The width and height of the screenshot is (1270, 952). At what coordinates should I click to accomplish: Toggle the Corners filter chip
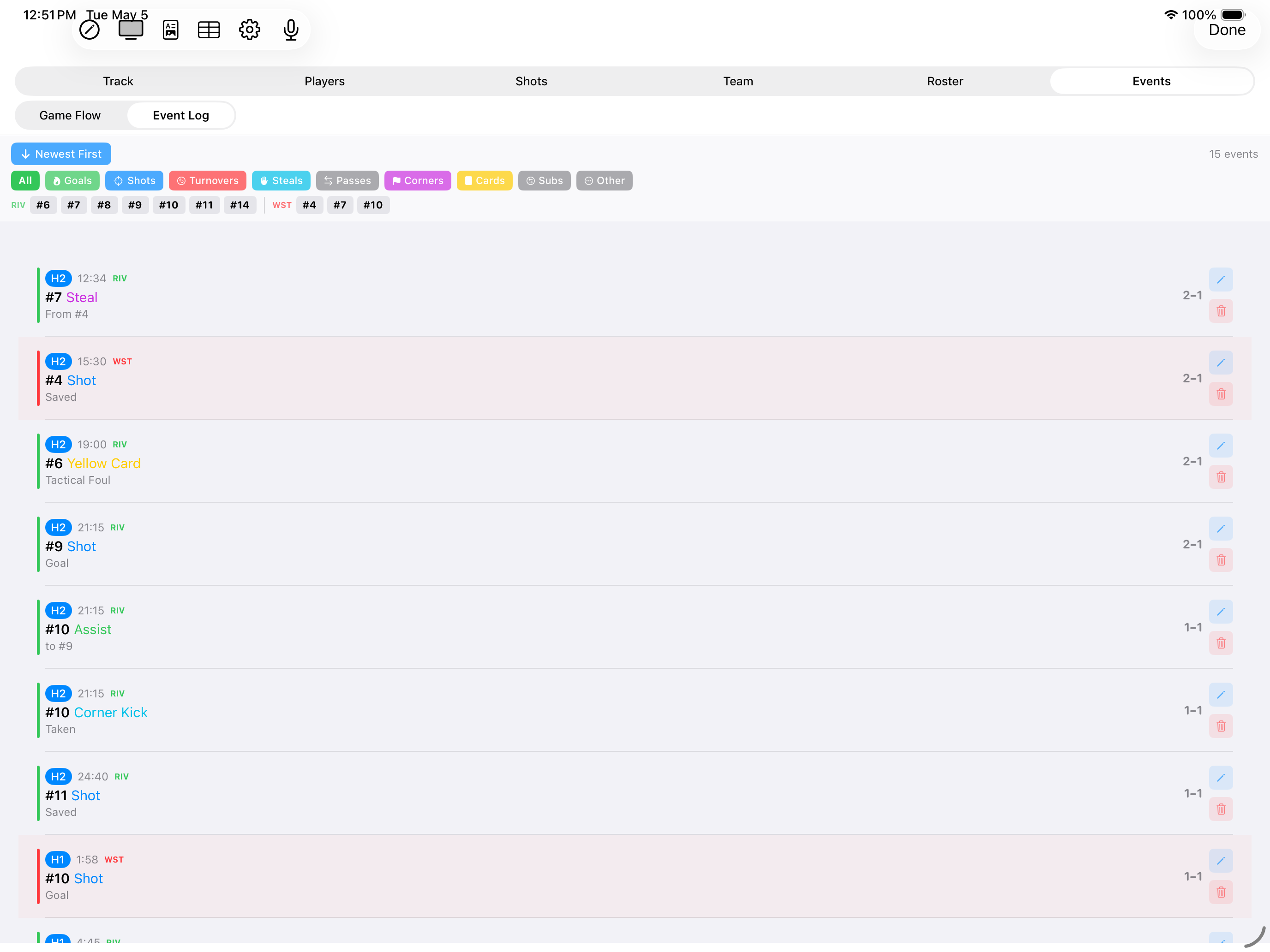pyautogui.click(x=418, y=181)
